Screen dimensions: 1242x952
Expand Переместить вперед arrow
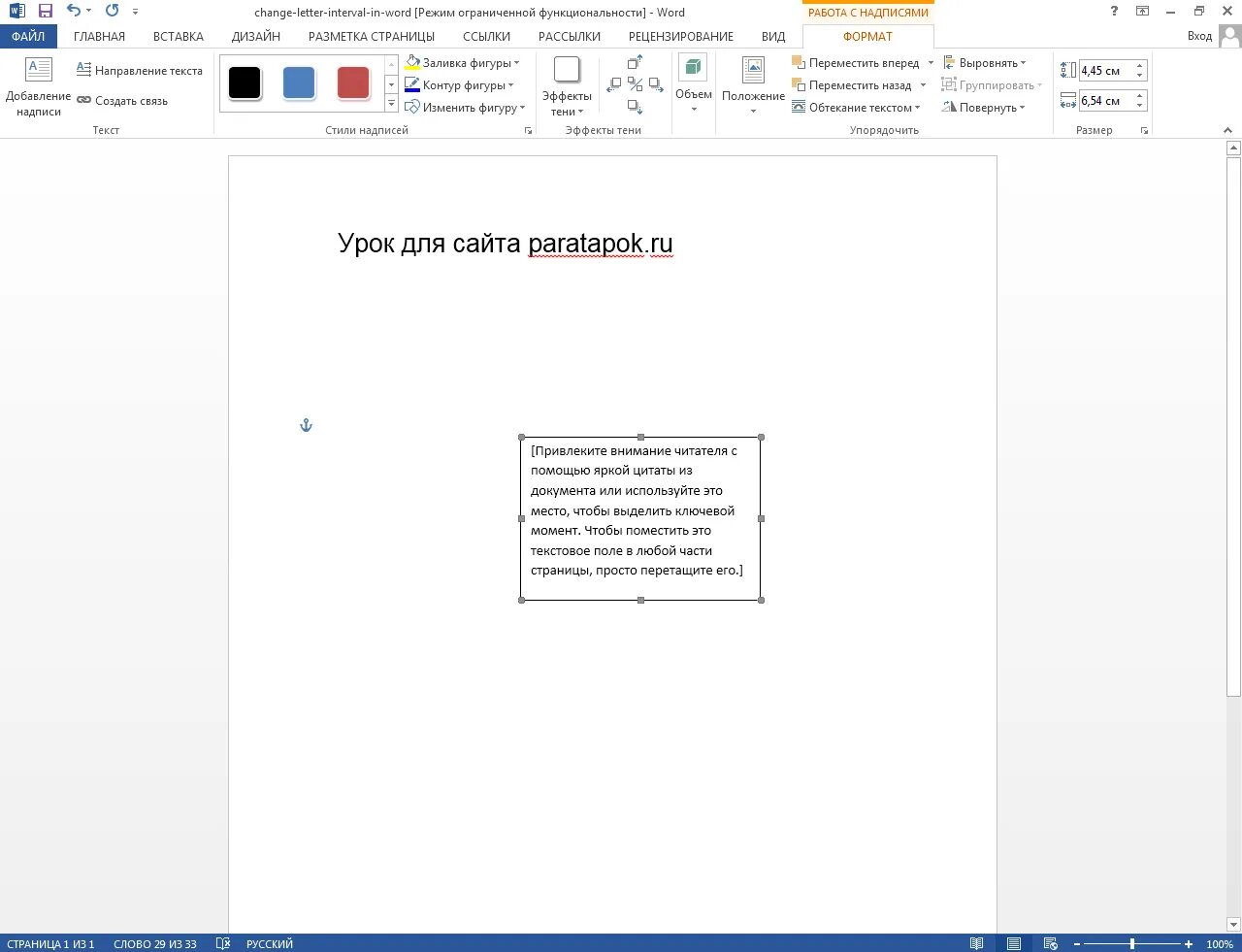(x=931, y=62)
